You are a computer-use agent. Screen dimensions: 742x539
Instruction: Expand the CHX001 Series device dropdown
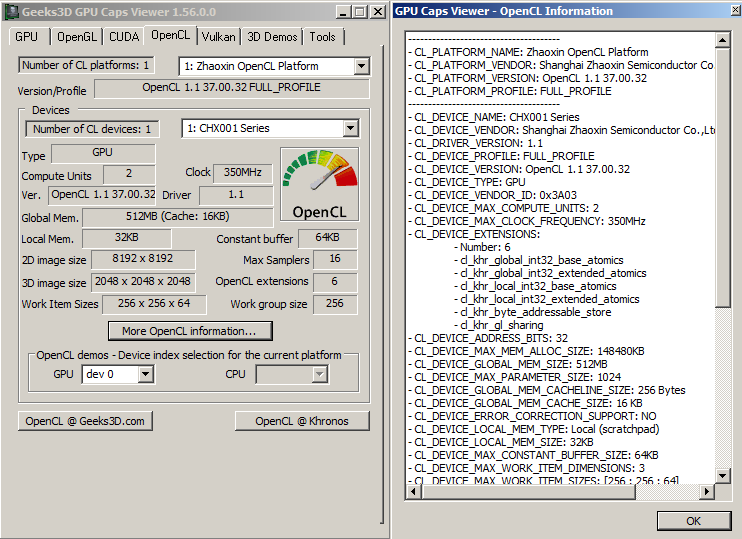[x=350, y=128]
